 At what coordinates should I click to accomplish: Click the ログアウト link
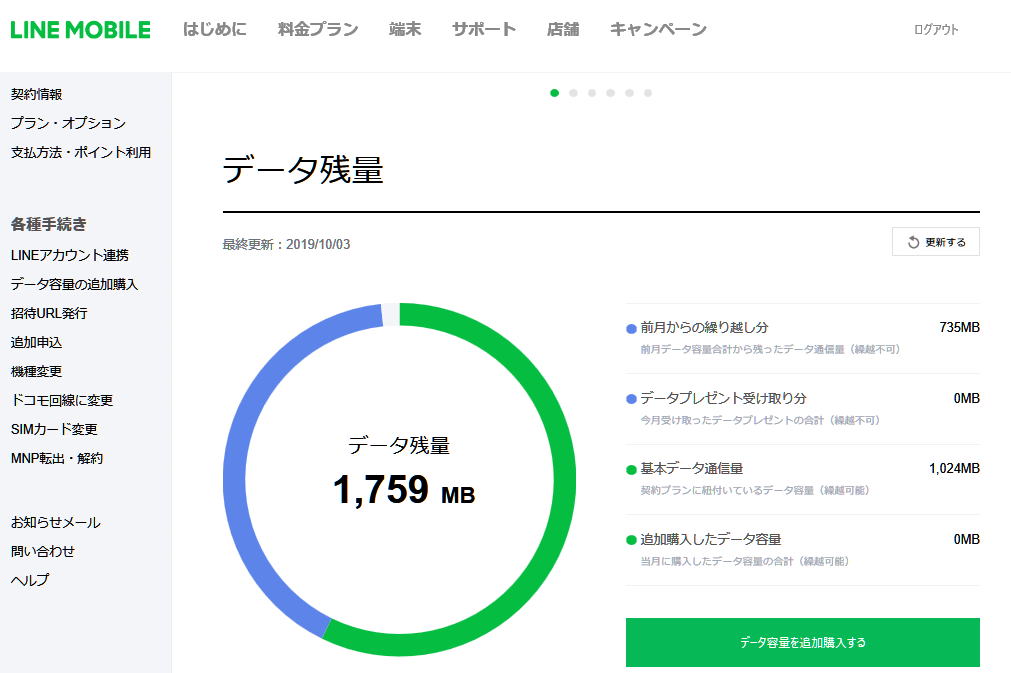(936, 30)
